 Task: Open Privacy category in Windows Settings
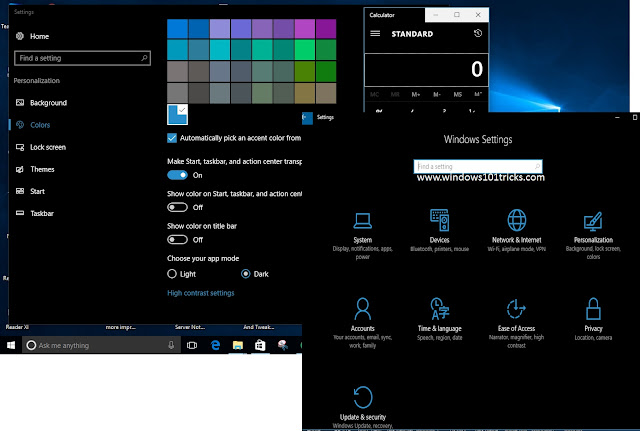point(593,319)
